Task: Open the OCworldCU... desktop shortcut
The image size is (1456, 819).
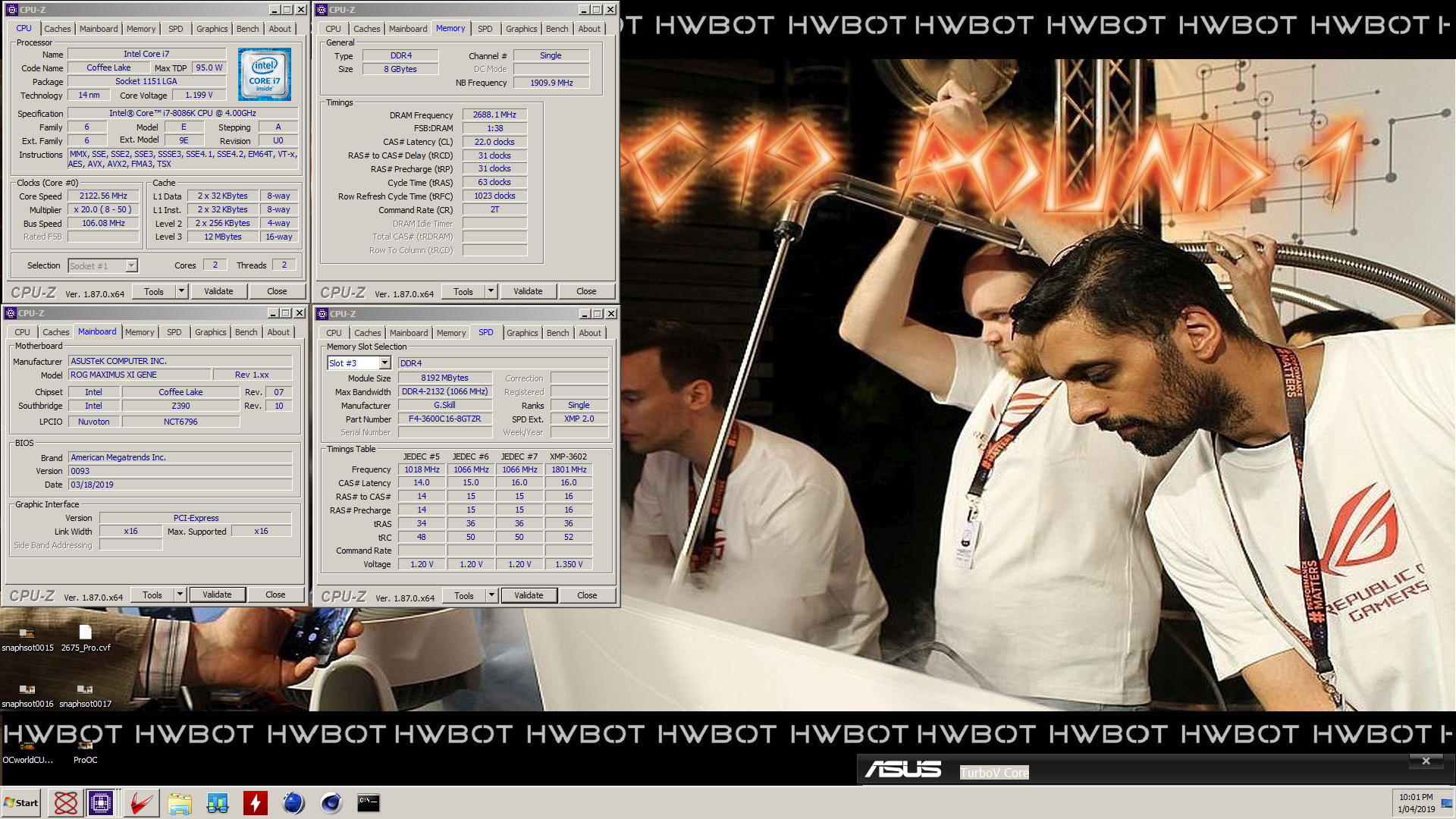Action: [x=27, y=754]
